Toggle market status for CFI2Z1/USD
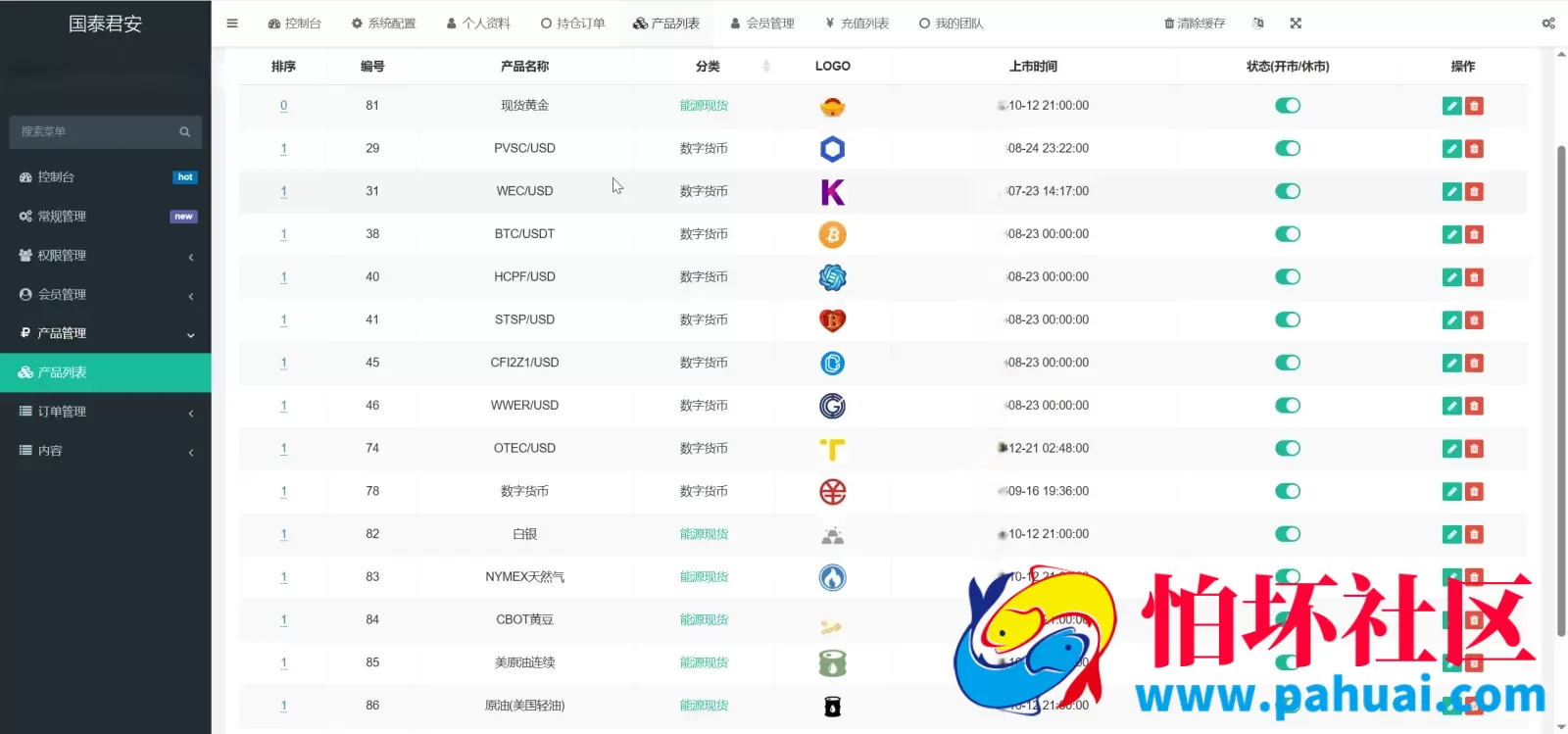 (x=1288, y=363)
